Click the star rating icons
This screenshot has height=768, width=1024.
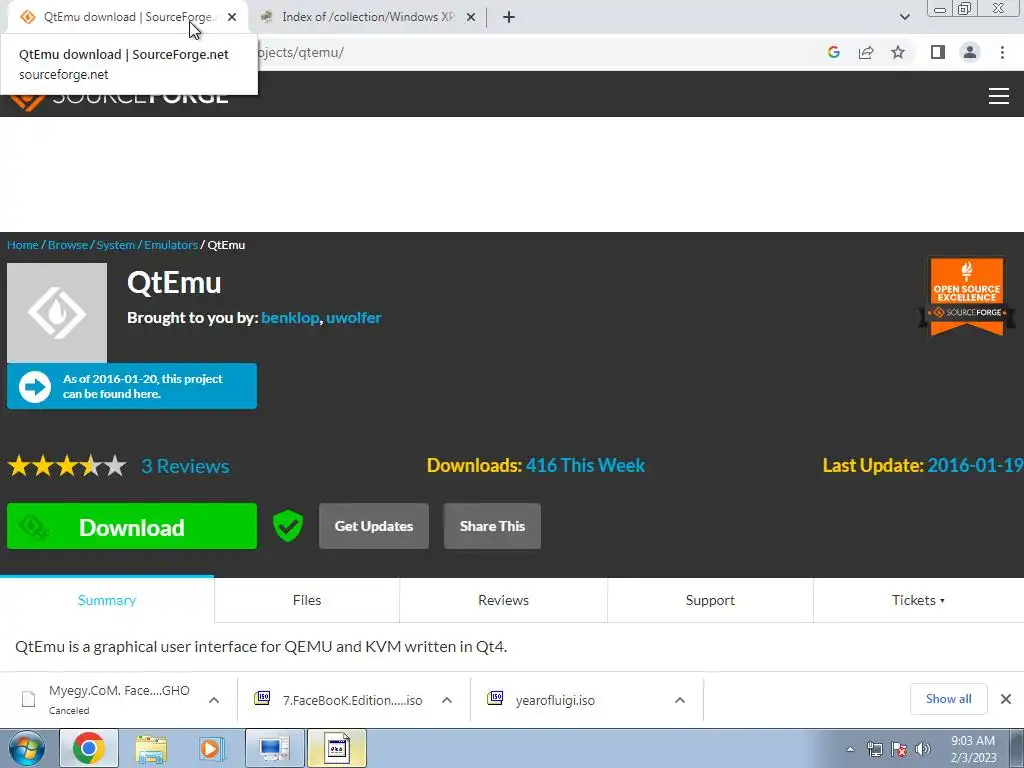point(67,466)
